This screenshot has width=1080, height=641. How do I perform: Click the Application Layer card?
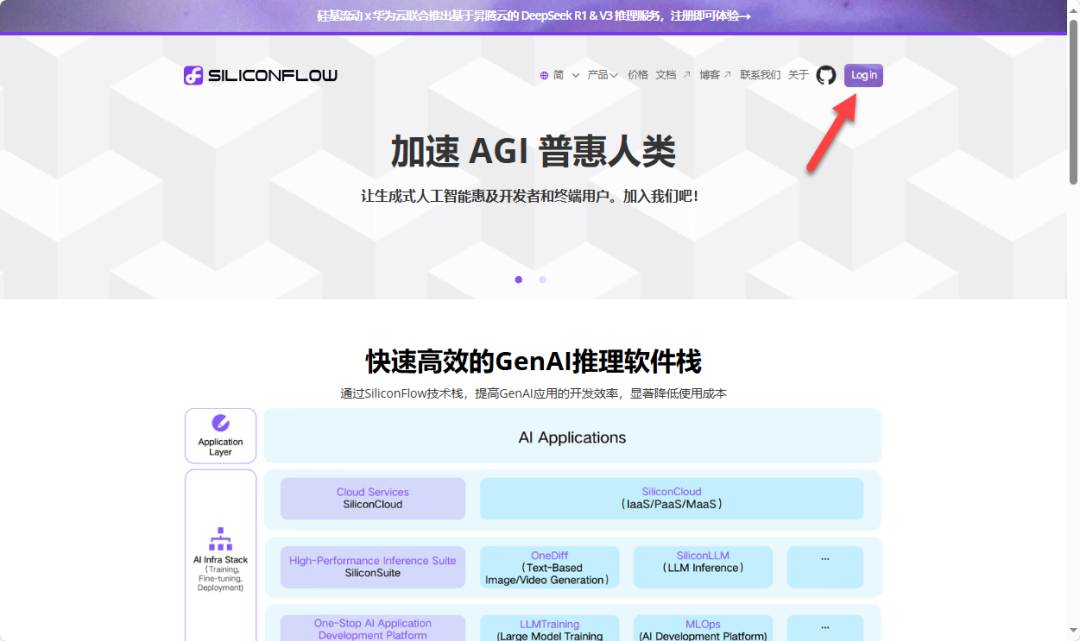220,436
